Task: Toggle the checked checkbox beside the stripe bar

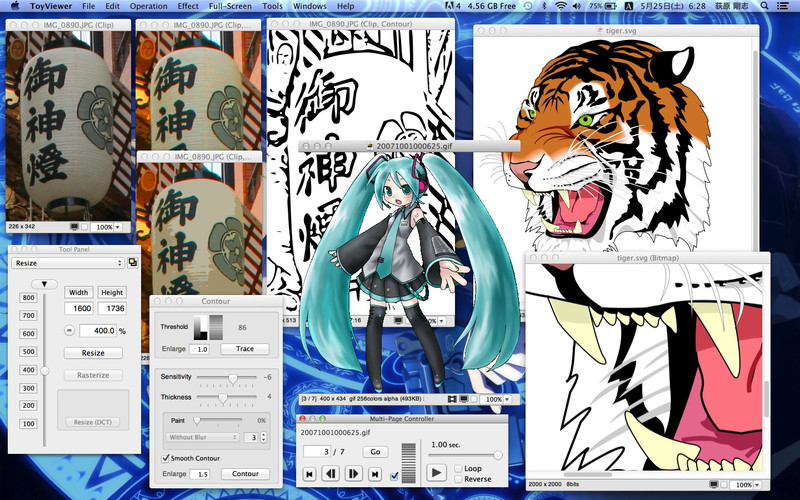Action: click(394, 476)
